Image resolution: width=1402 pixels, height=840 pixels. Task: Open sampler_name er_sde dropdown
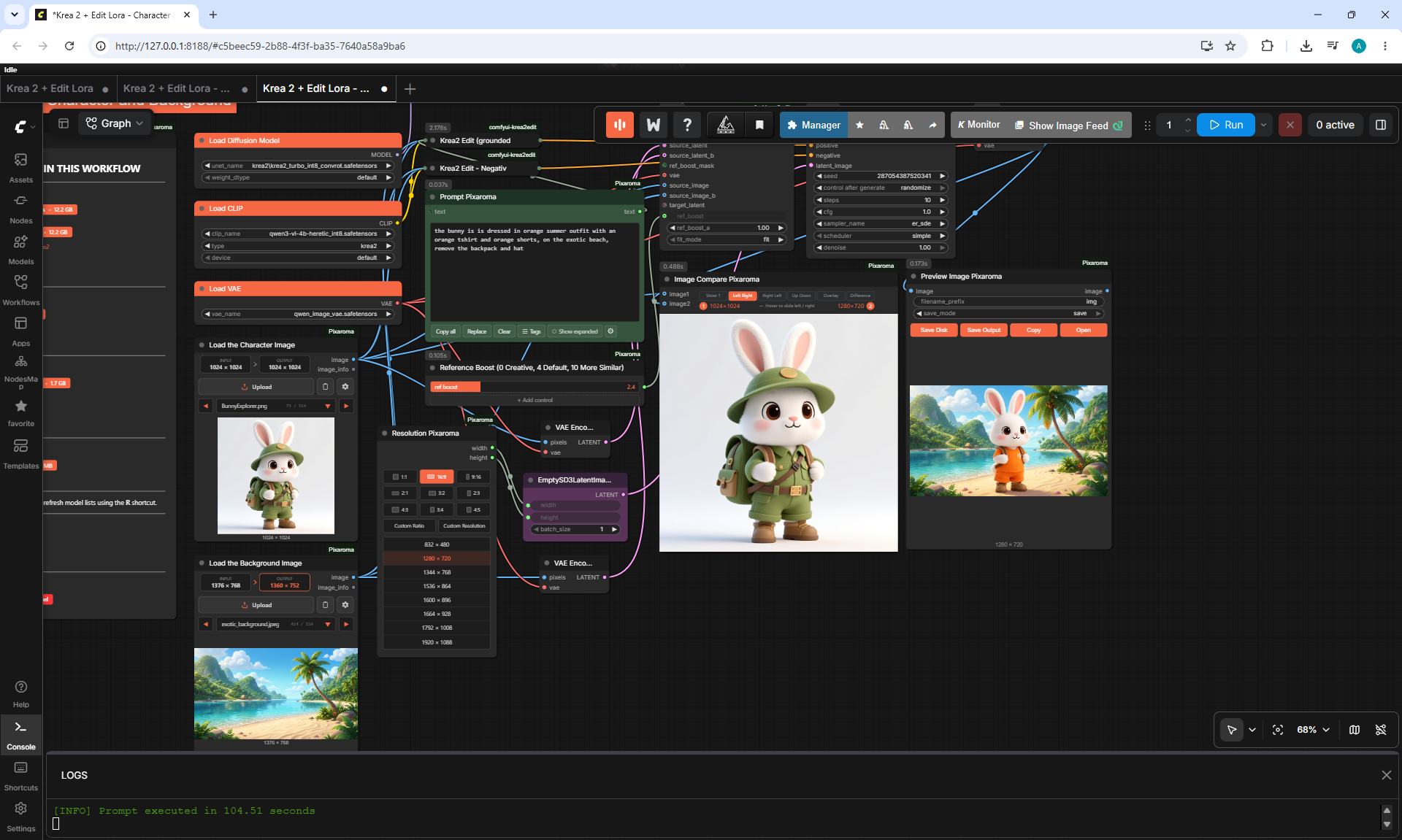tap(881, 223)
